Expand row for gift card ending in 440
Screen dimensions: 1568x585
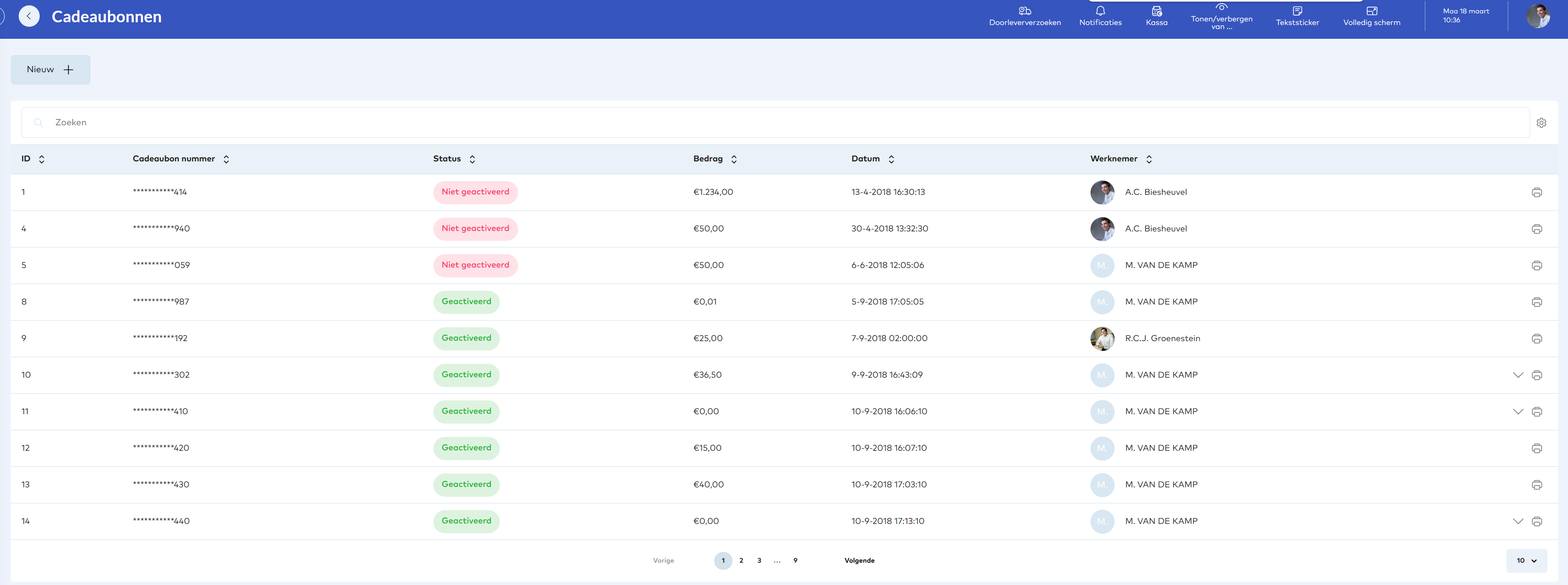click(1518, 521)
